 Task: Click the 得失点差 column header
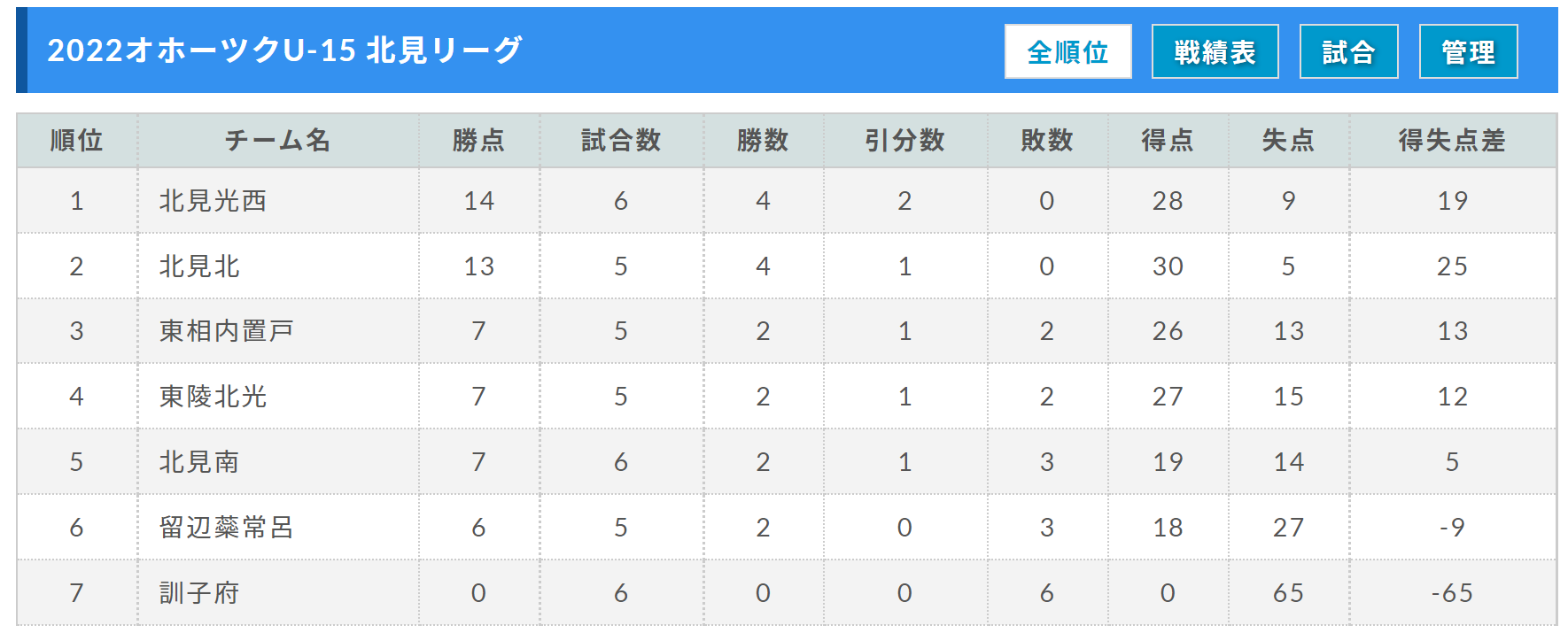(1453, 140)
